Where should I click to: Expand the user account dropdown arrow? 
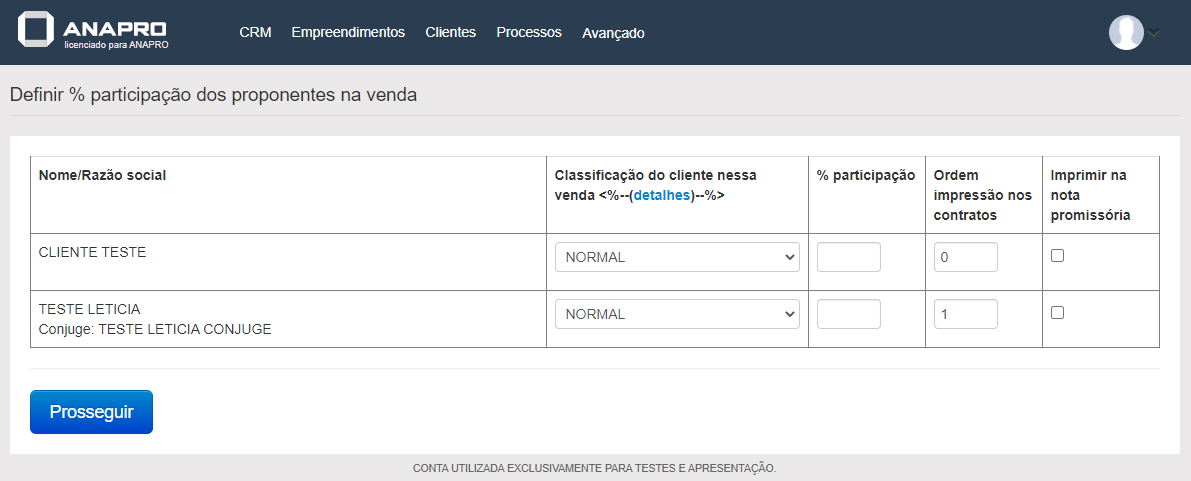tap(1154, 32)
